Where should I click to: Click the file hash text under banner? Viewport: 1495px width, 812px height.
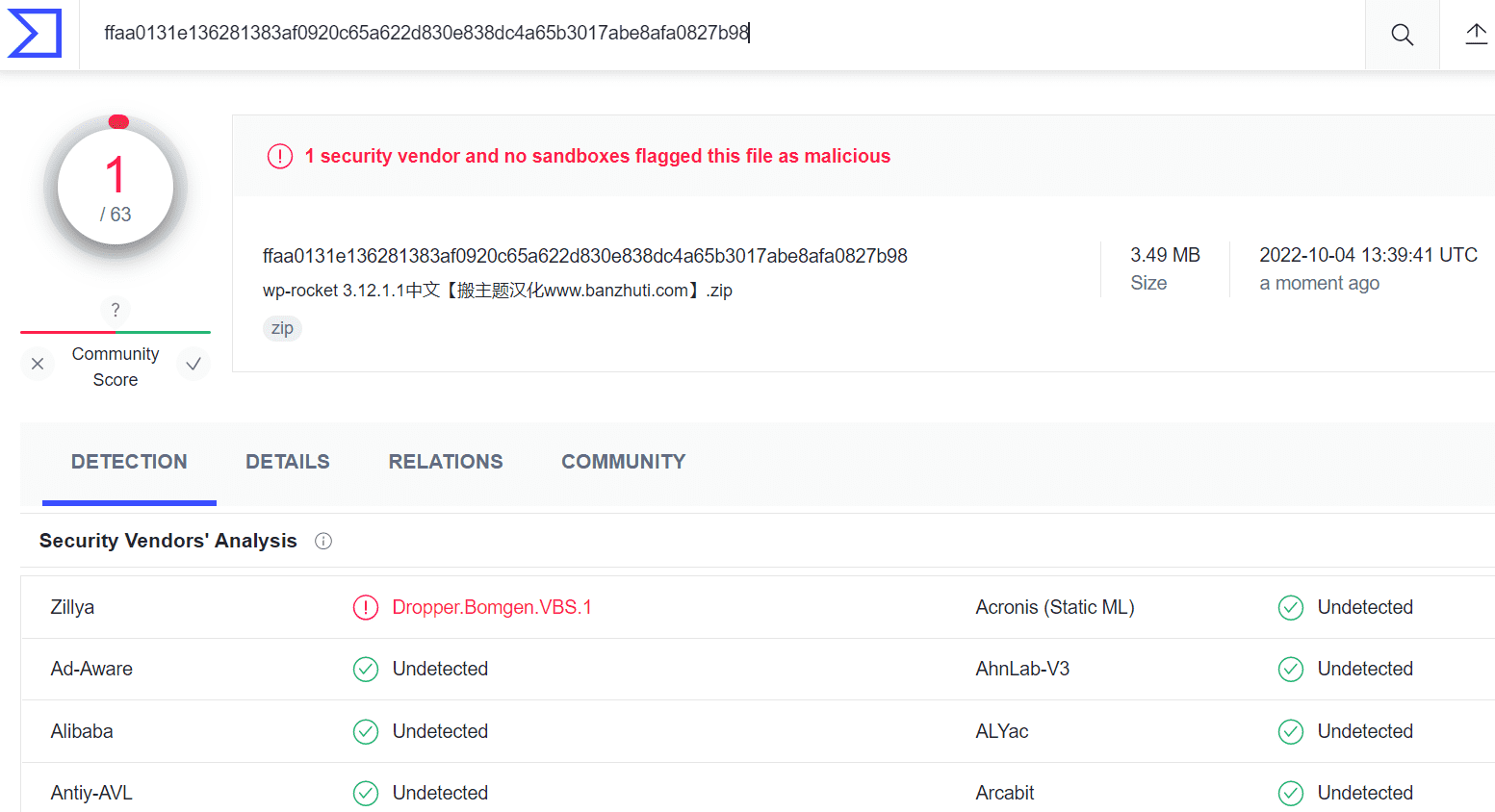click(x=585, y=256)
